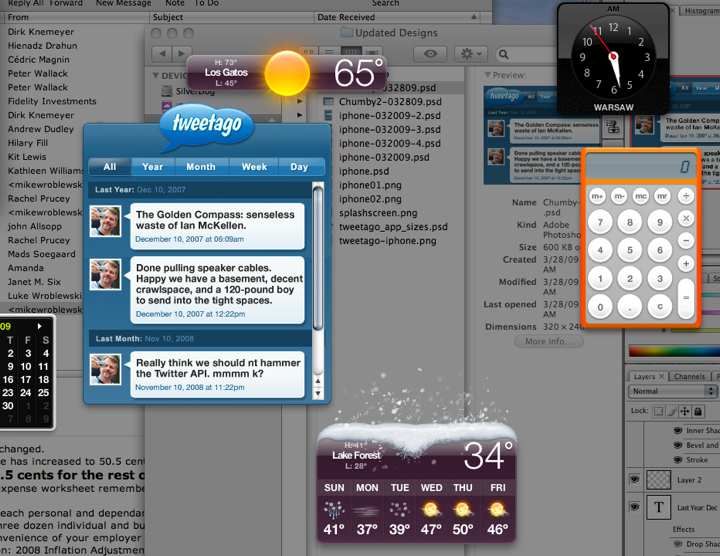This screenshot has width=720, height=556.
Task: Toggle Inner Shadow effect visibility eye
Action: [x=678, y=430]
